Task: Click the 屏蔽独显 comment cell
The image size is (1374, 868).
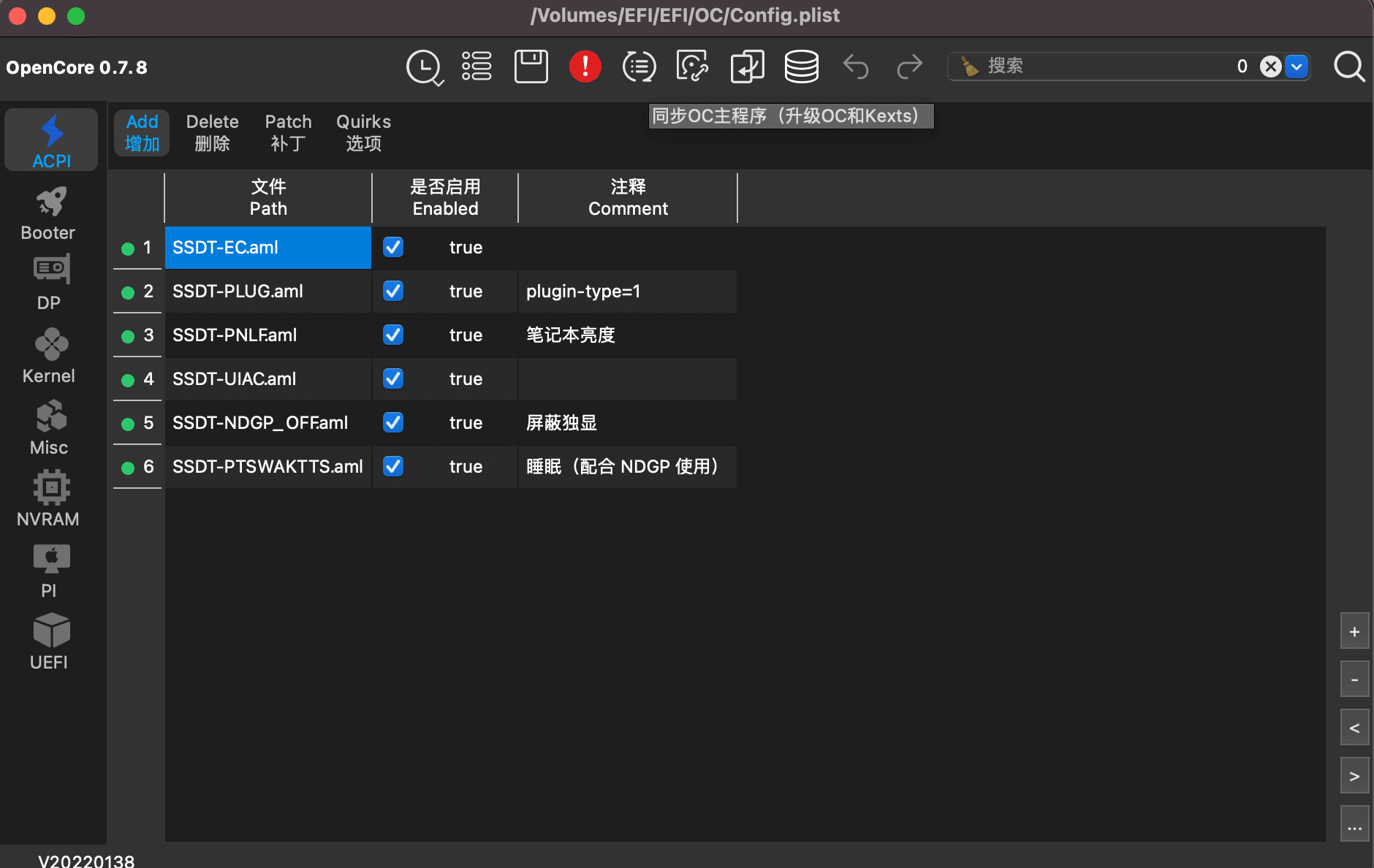Action: (x=628, y=422)
